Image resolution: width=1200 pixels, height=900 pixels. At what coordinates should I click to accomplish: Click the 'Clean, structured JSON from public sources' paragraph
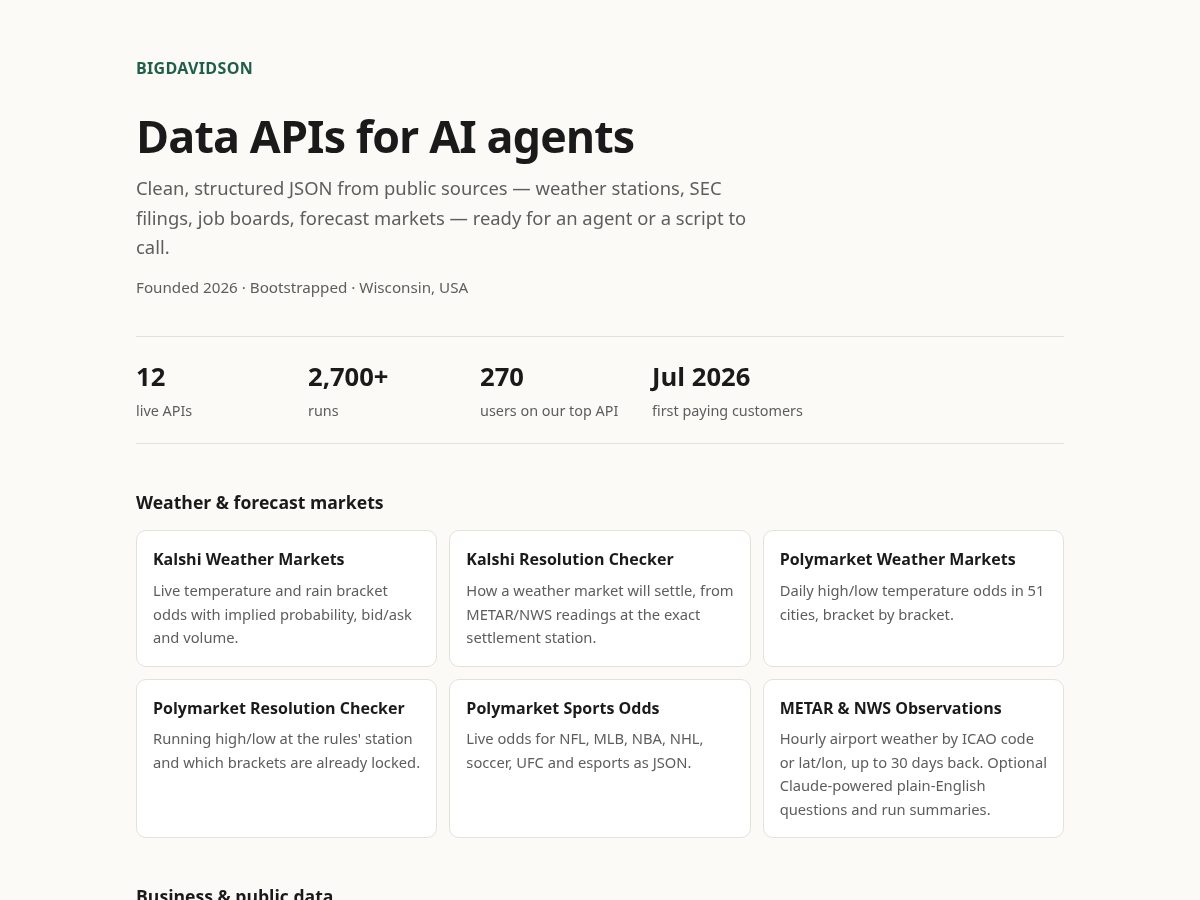pyautogui.click(x=441, y=218)
